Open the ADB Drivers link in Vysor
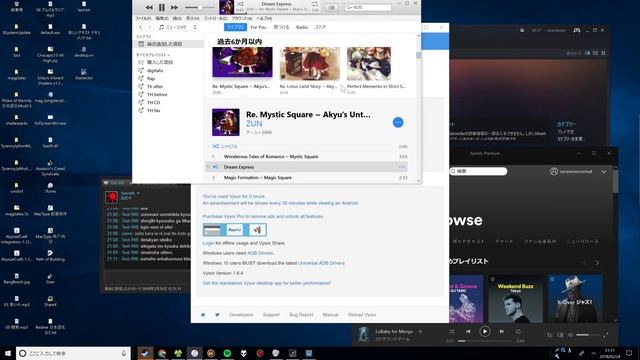Screen dimensions: 640x360 (x=260, y=253)
